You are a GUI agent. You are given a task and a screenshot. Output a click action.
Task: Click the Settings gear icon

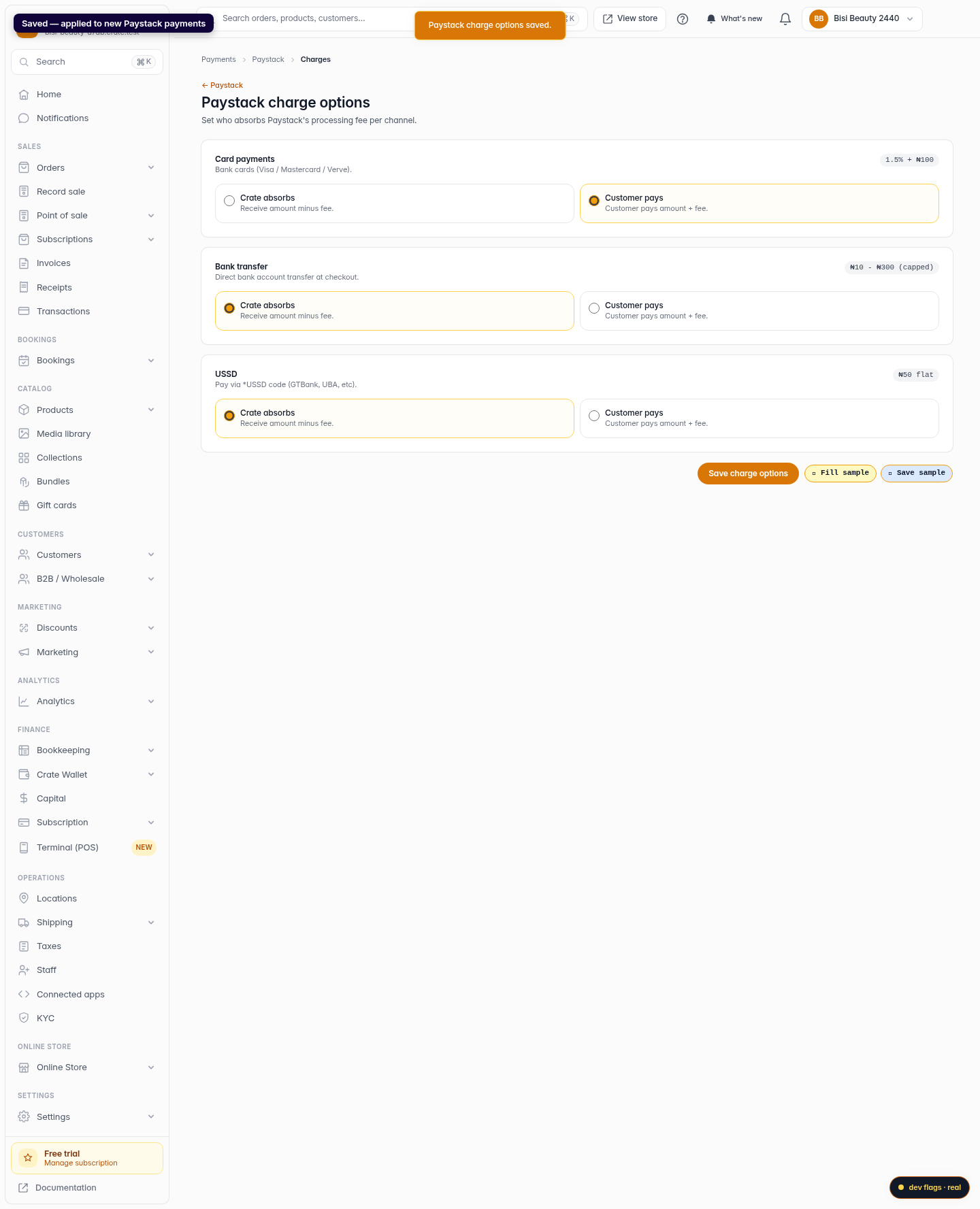pyautogui.click(x=24, y=1117)
